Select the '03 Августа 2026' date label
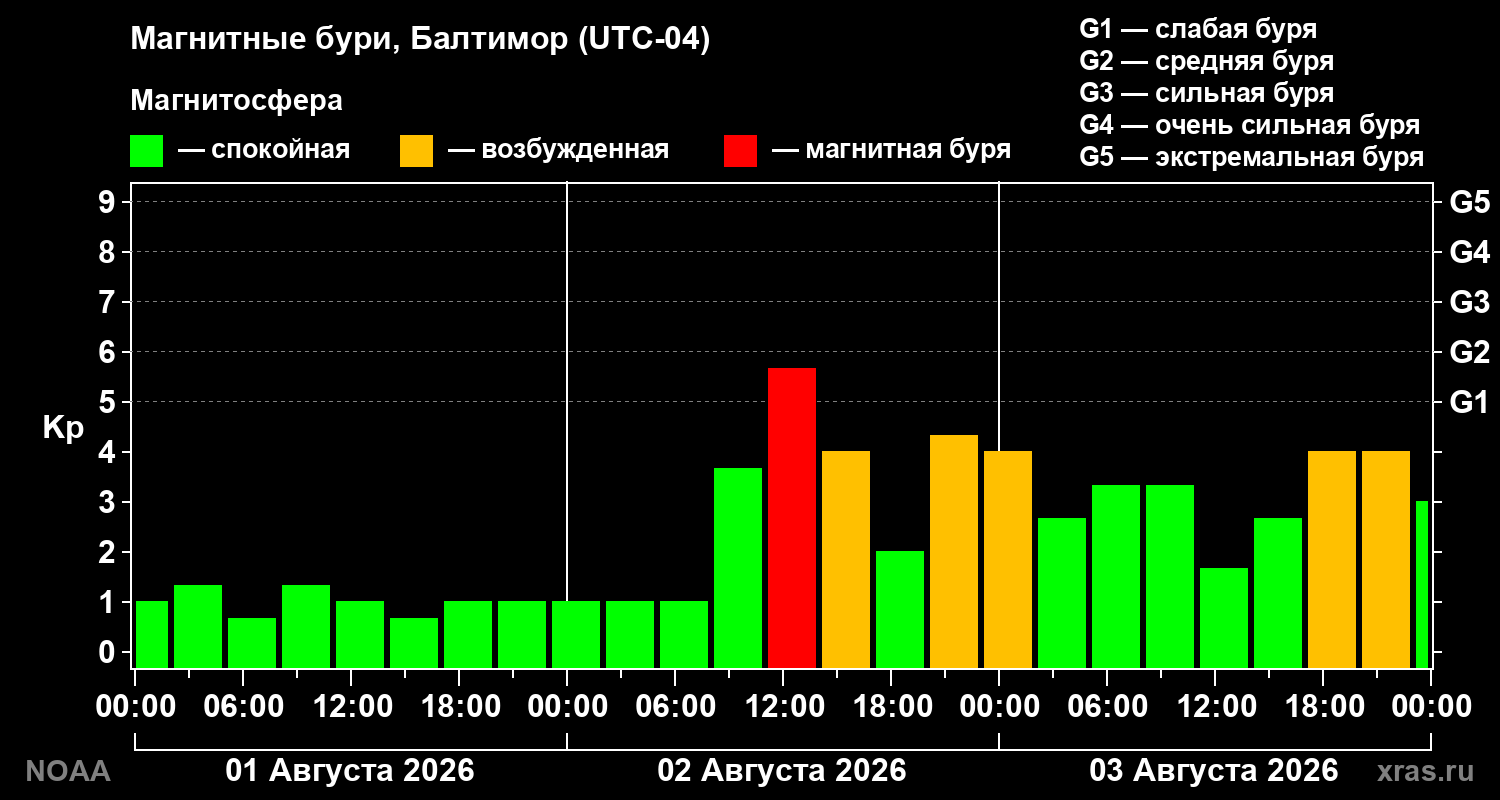This screenshot has height=800, width=1500. pyautogui.click(x=1214, y=771)
